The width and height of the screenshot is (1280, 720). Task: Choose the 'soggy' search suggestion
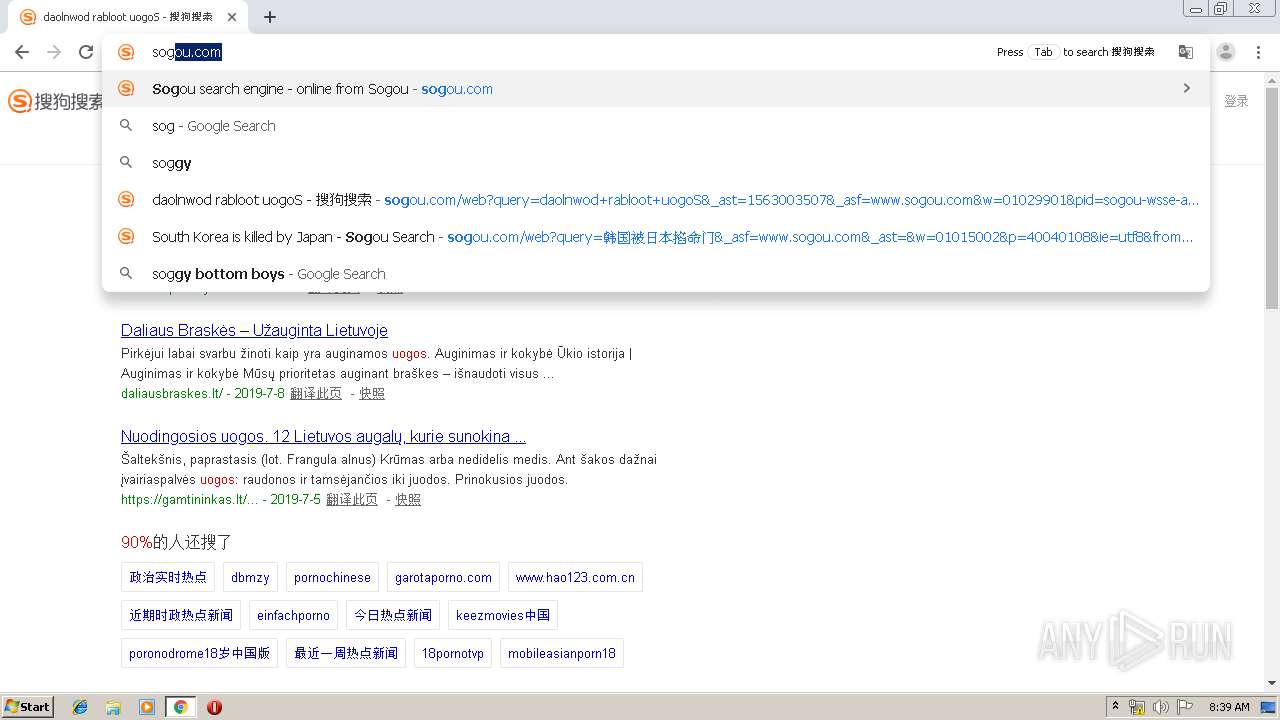(656, 162)
